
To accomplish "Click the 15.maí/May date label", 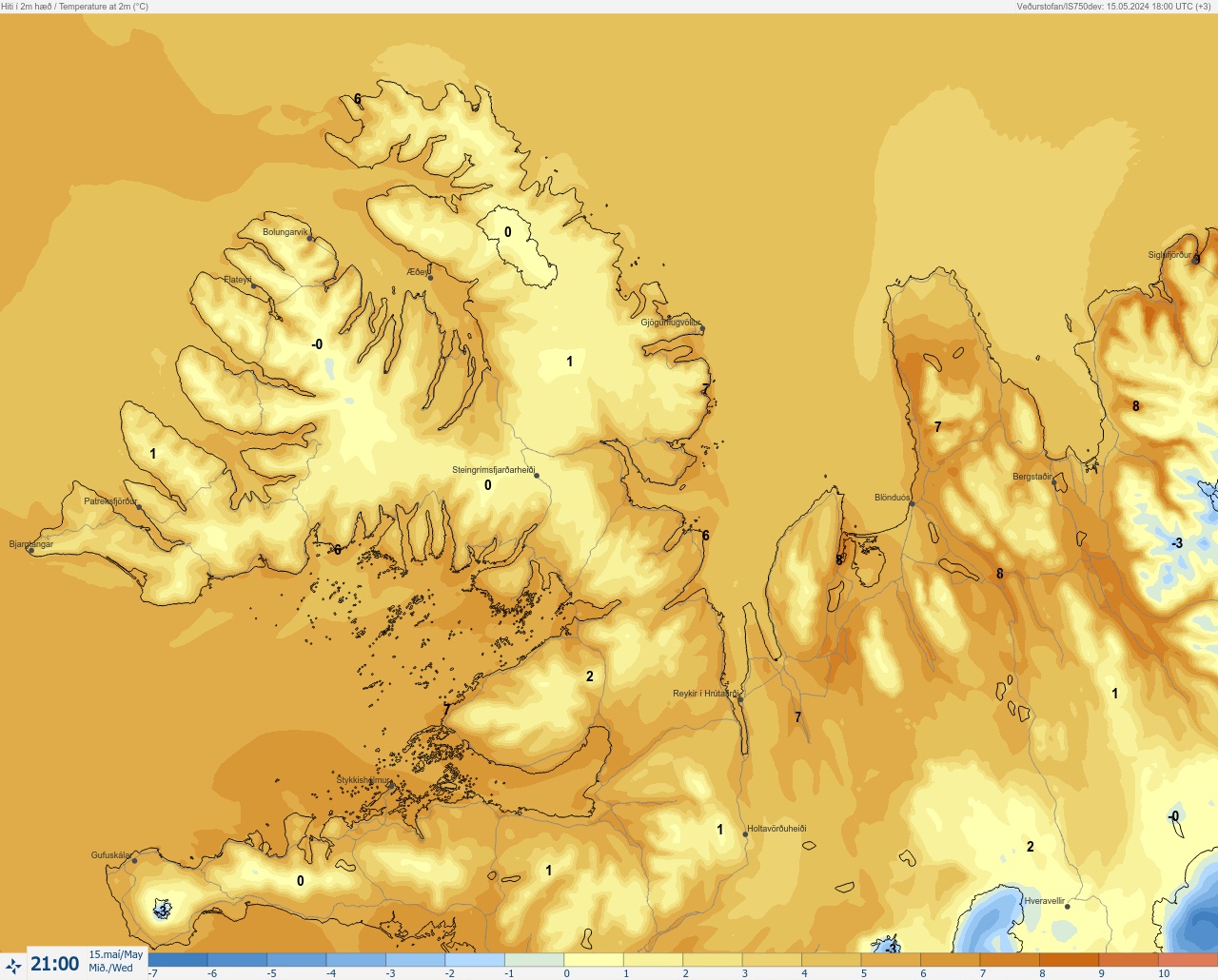I will coord(116,954).
